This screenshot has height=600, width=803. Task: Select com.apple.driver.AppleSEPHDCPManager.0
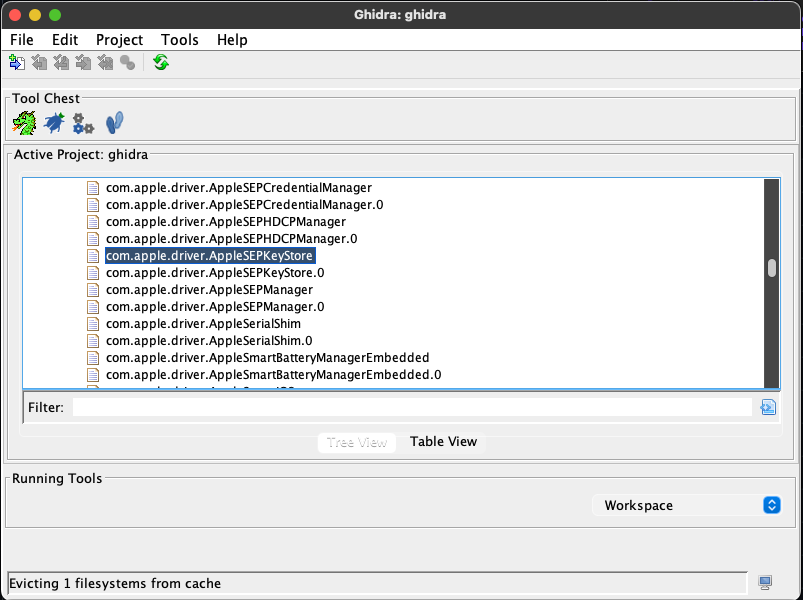231,239
